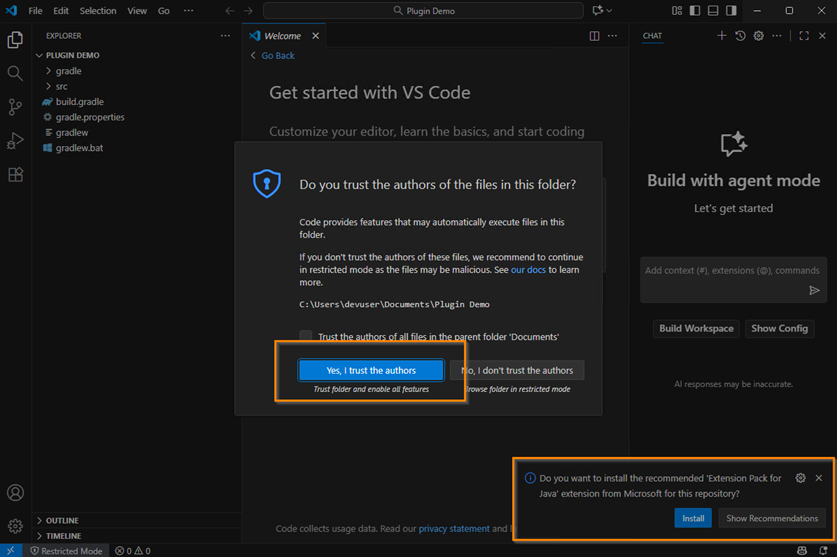Open the View menu
Screen dimensions: 837x557
pos(137,11)
